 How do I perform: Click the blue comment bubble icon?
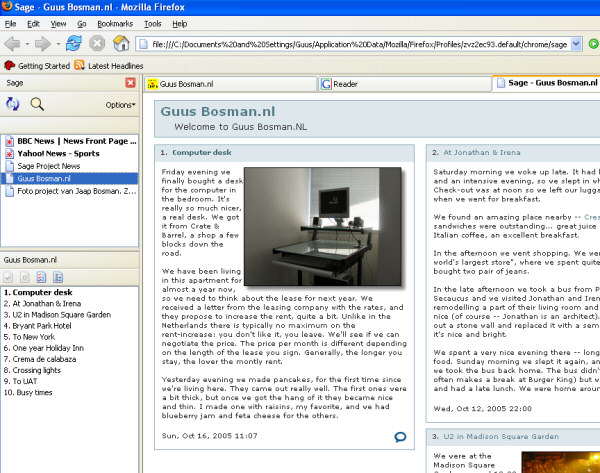point(400,437)
